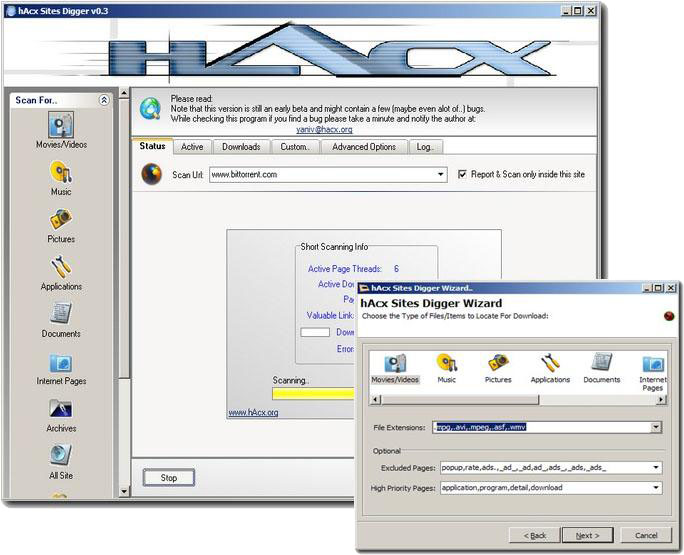Cancel the Wizard dialog
The height and width of the screenshot is (555, 684).
point(646,535)
